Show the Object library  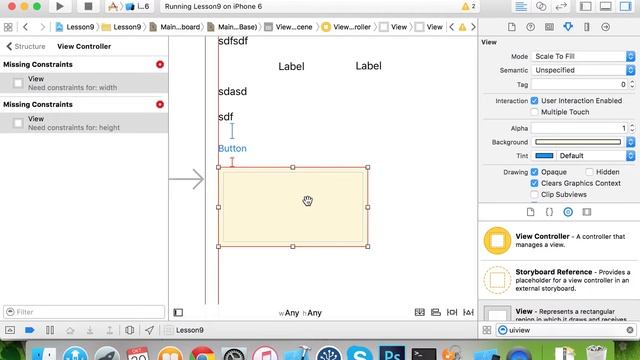pos(568,212)
